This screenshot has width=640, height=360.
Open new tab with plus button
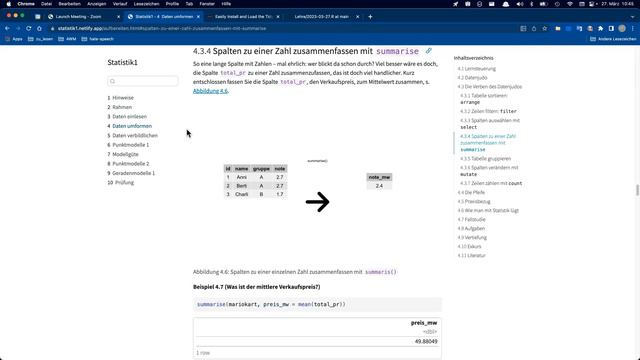click(370, 17)
